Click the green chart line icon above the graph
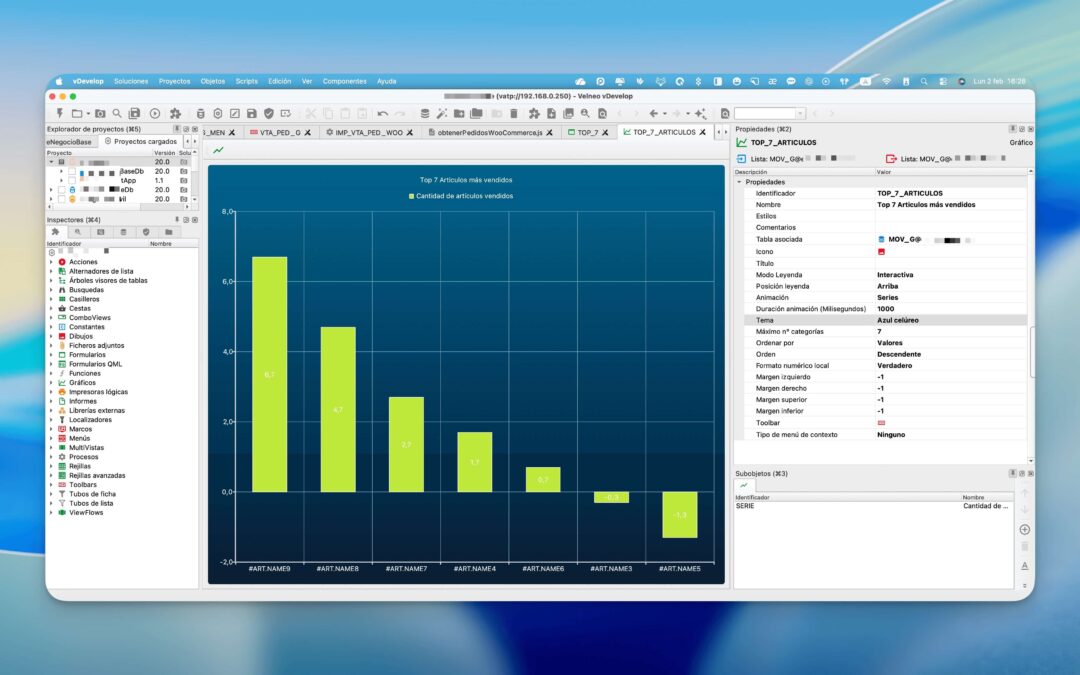This screenshot has width=1080, height=675. pos(218,150)
